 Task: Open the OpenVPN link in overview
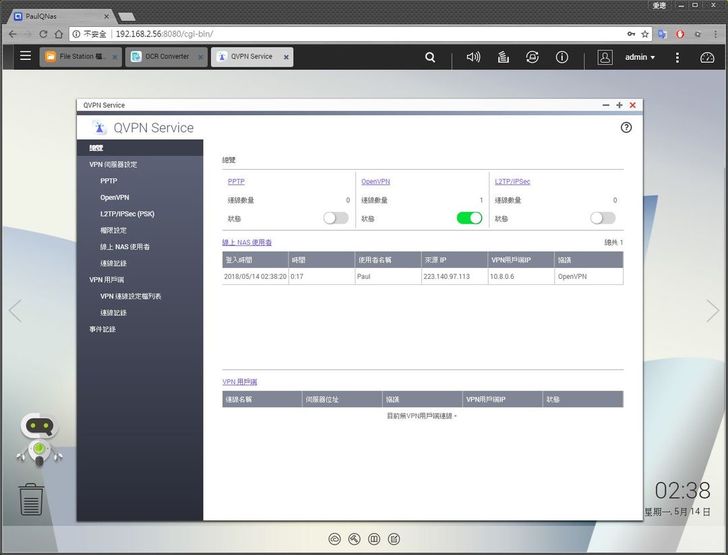point(377,182)
